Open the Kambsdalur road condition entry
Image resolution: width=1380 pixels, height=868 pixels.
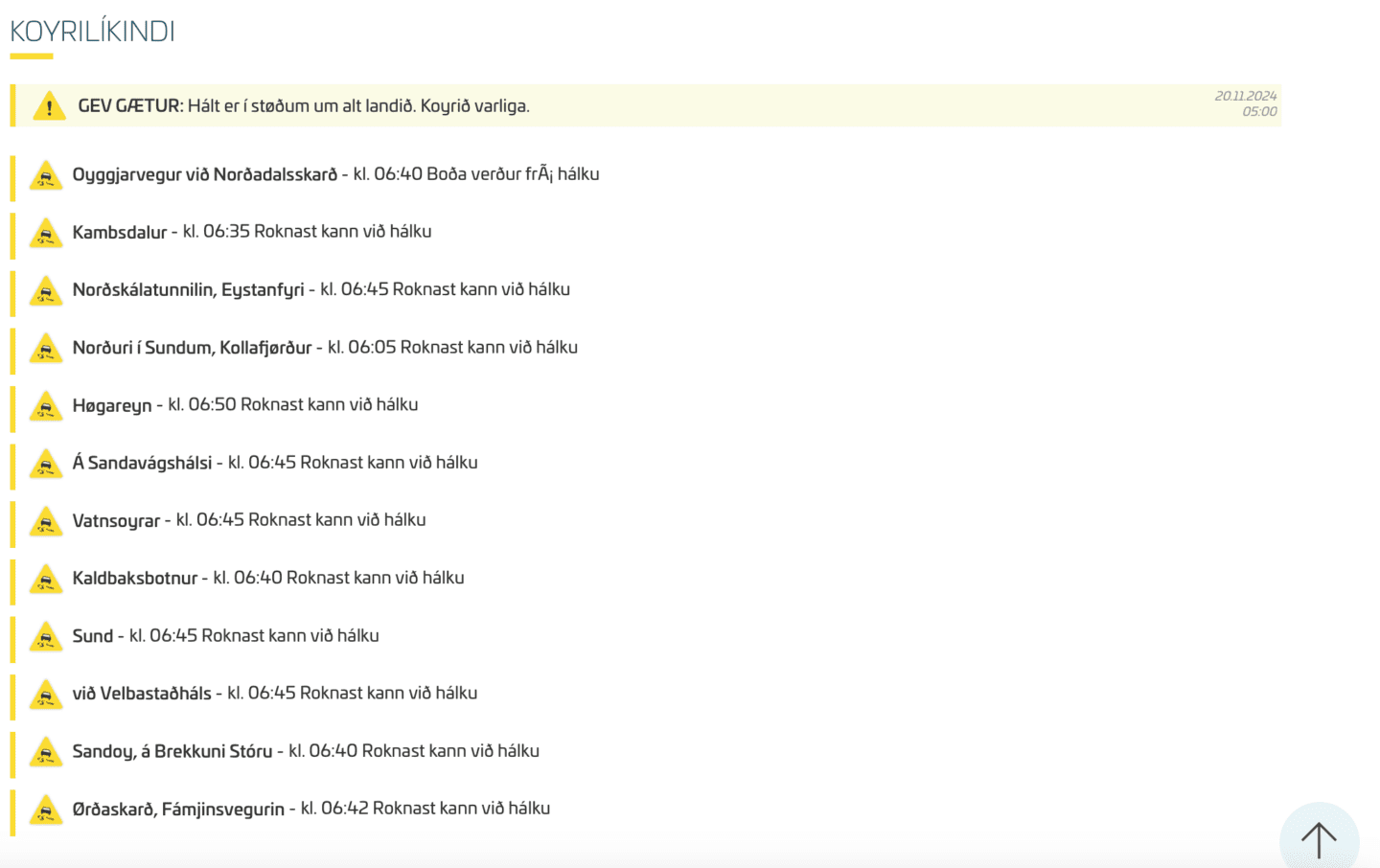(252, 232)
